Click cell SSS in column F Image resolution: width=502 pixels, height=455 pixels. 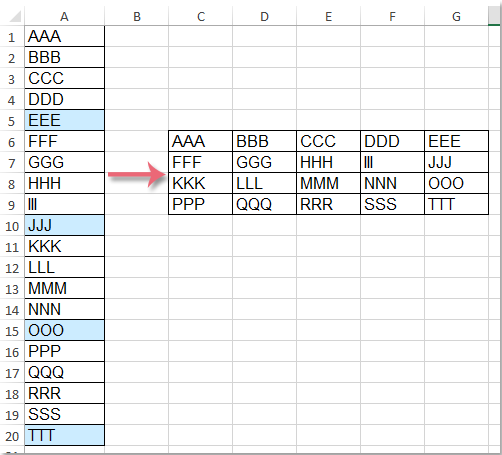[x=392, y=204]
